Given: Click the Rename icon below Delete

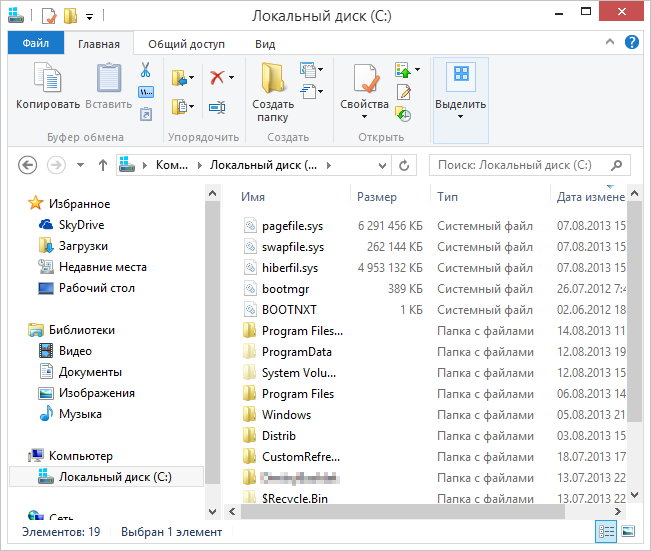Looking at the screenshot, I should (216, 107).
